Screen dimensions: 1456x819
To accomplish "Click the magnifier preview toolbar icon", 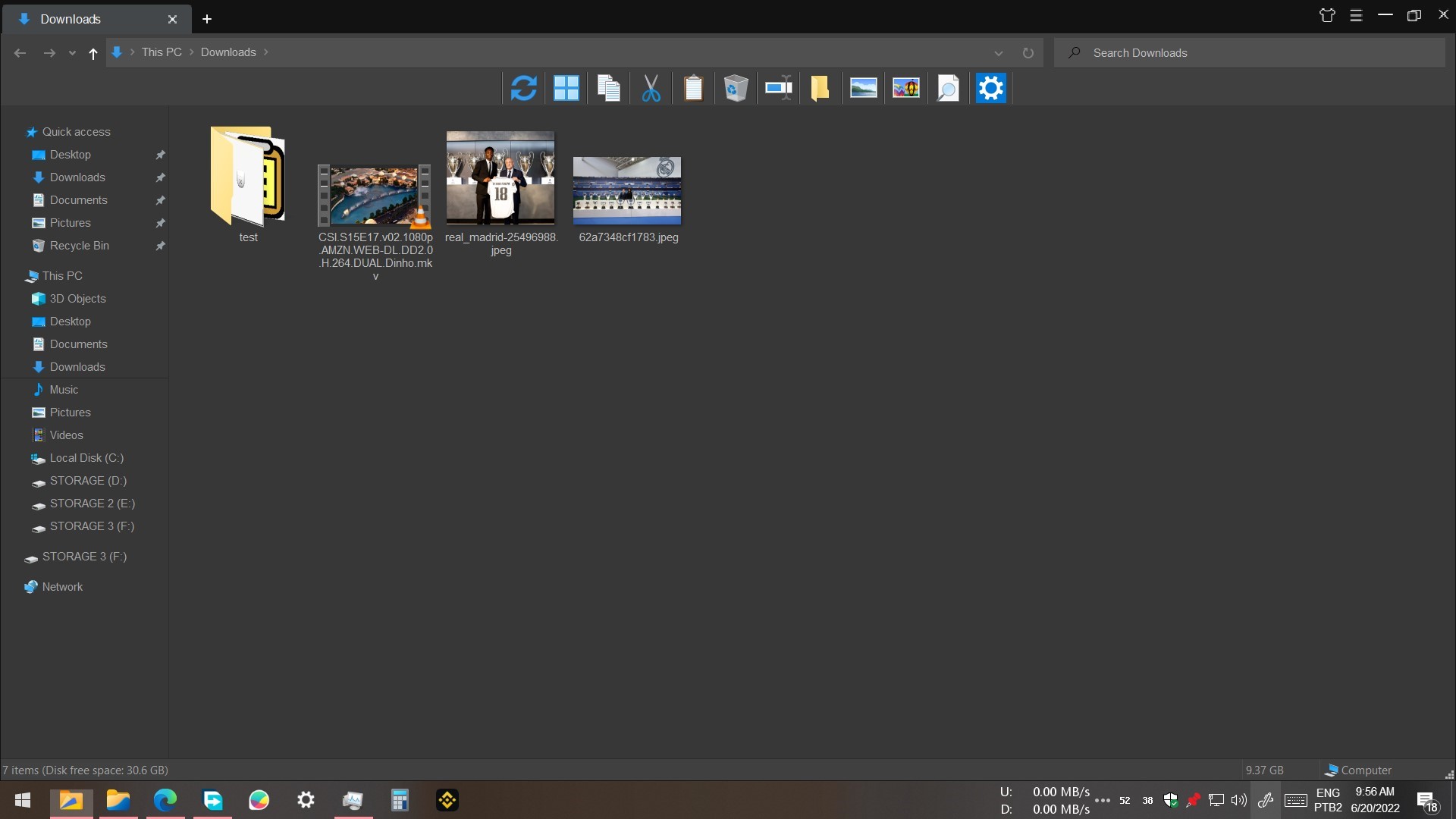I will [x=948, y=89].
